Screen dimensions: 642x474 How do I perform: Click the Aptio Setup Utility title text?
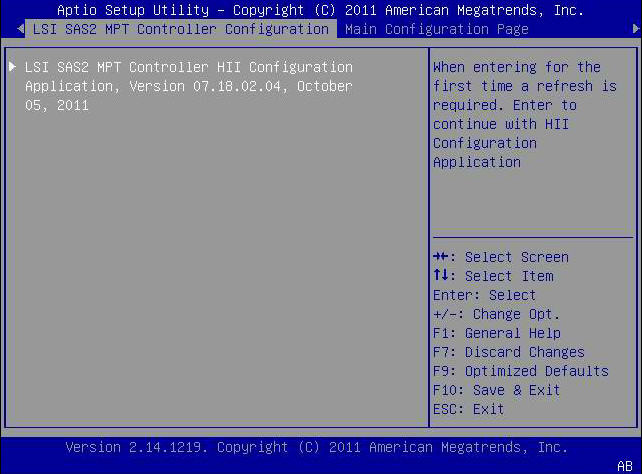(320, 10)
